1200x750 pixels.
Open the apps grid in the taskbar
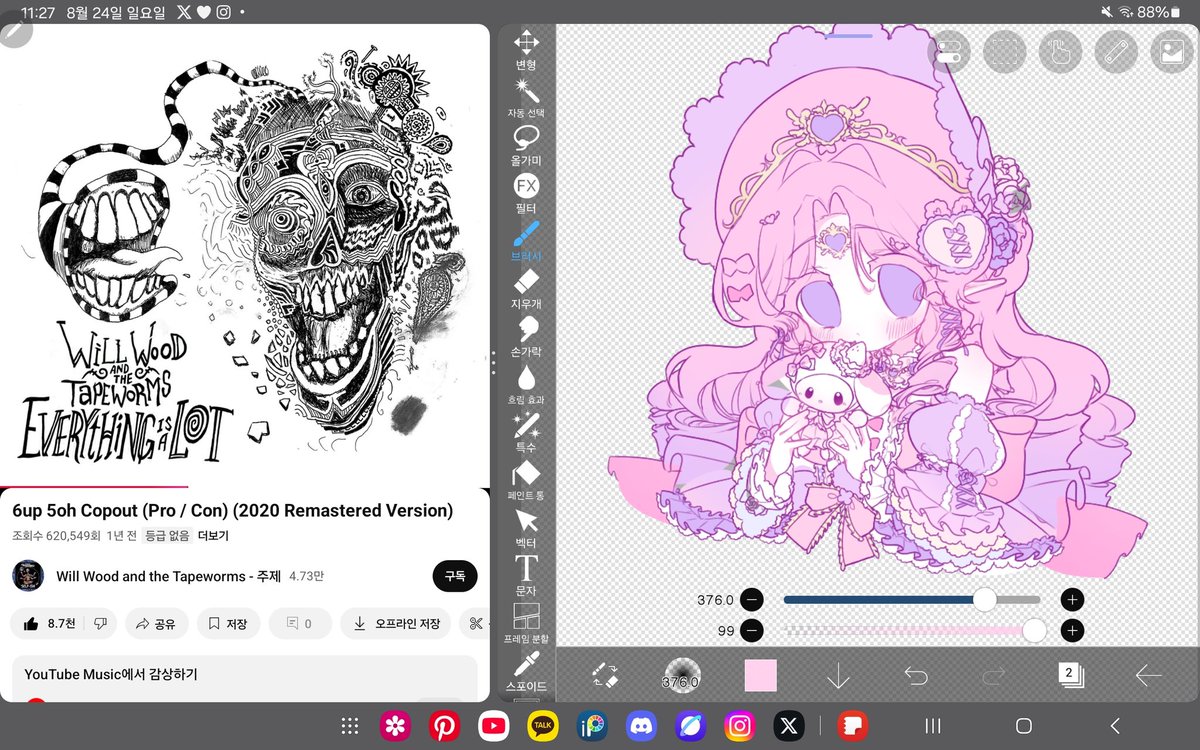coord(349,726)
